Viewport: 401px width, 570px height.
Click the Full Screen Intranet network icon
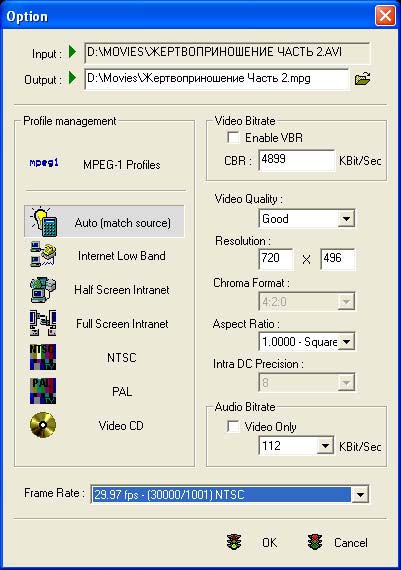(x=43, y=323)
